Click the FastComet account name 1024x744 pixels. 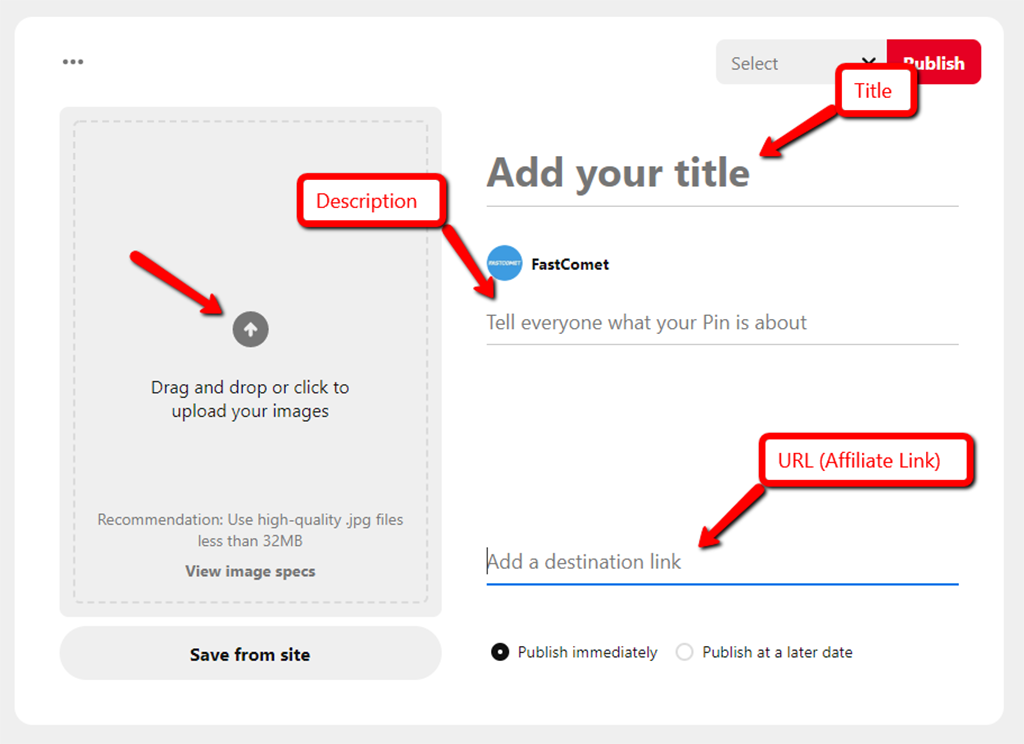click(570, 265)
